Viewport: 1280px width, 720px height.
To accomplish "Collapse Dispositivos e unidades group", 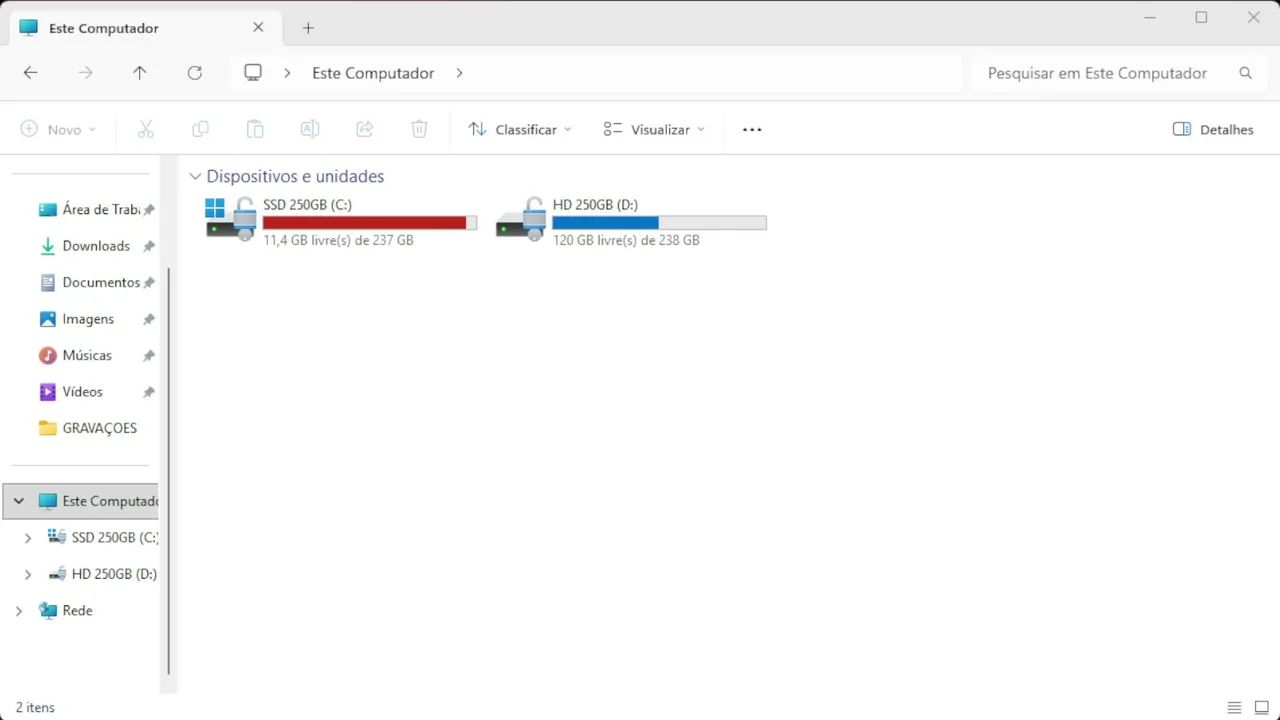I will coord(195,176).
